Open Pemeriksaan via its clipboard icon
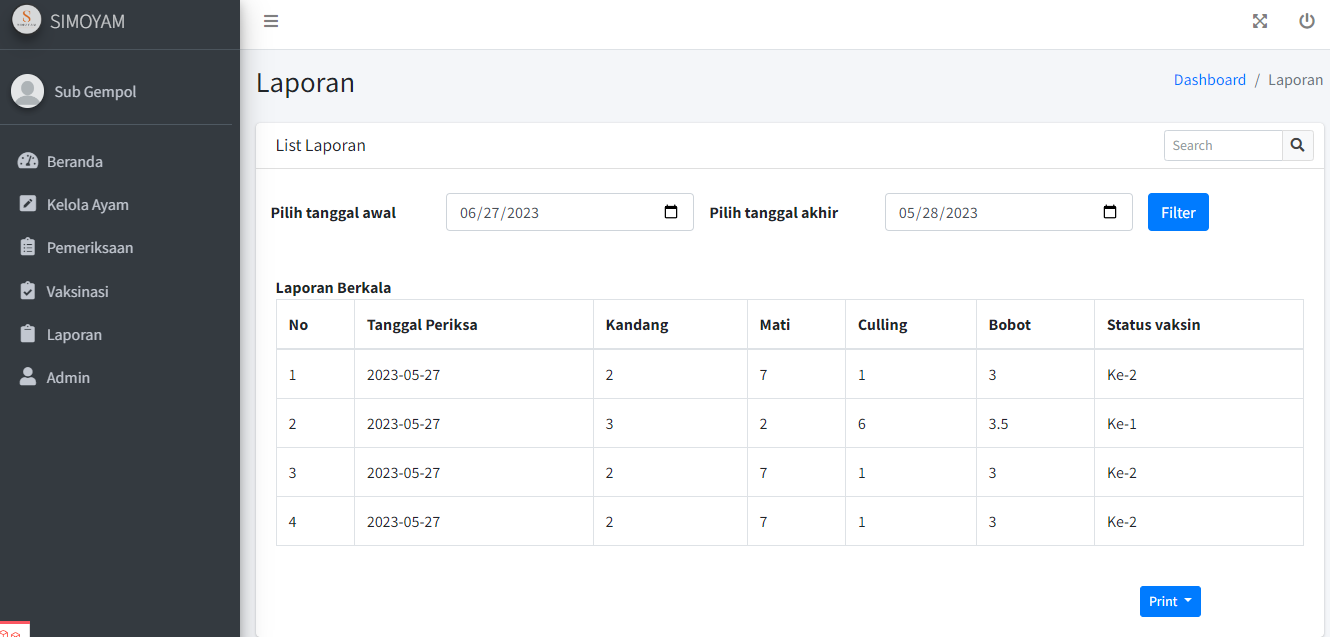This screenshot has width=1330, height=637. [27, 247]
